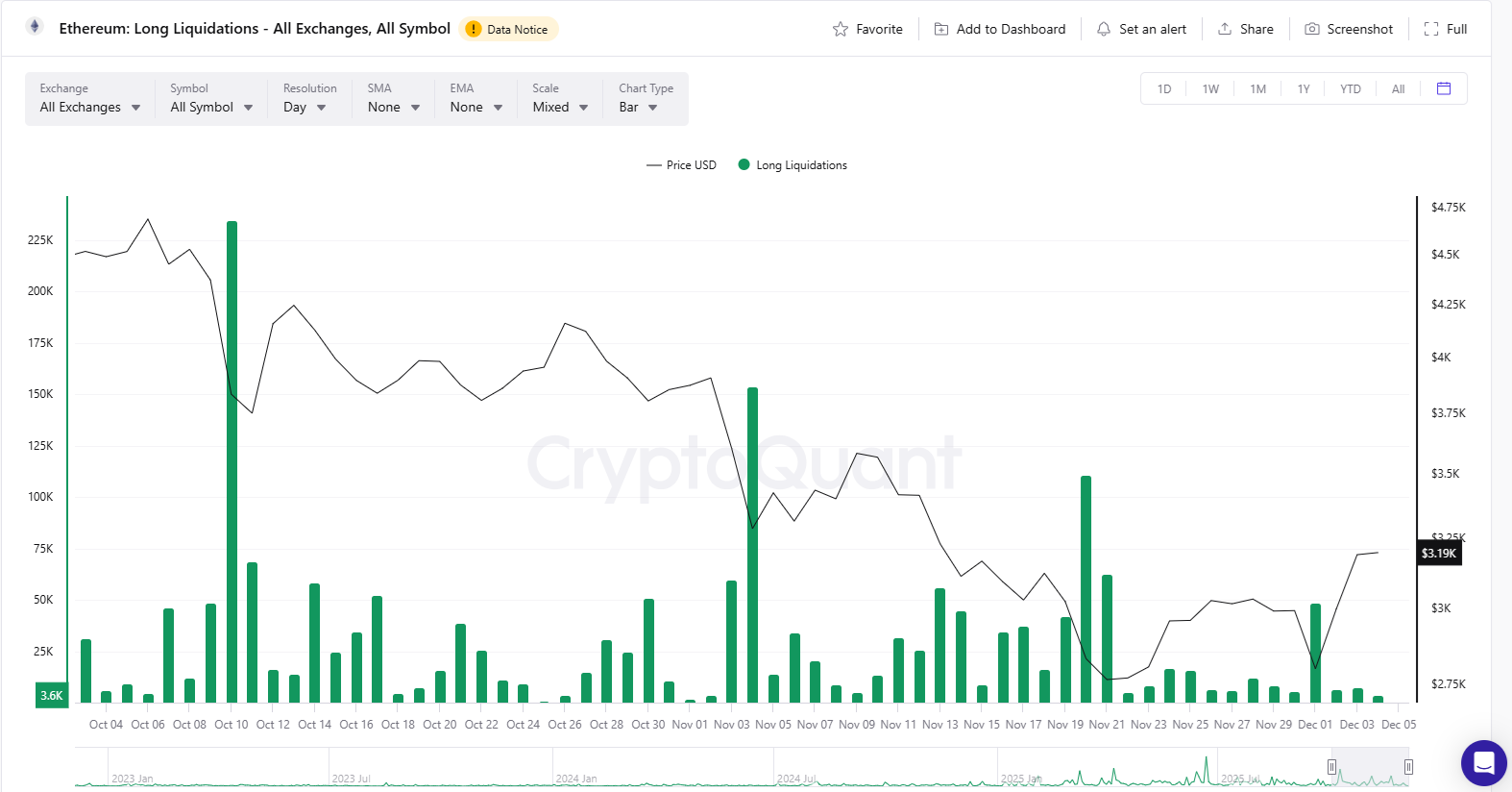The image size is (1512, 792).
Task: Expand chart with Full screen icon
Action: click(1431, 29)
